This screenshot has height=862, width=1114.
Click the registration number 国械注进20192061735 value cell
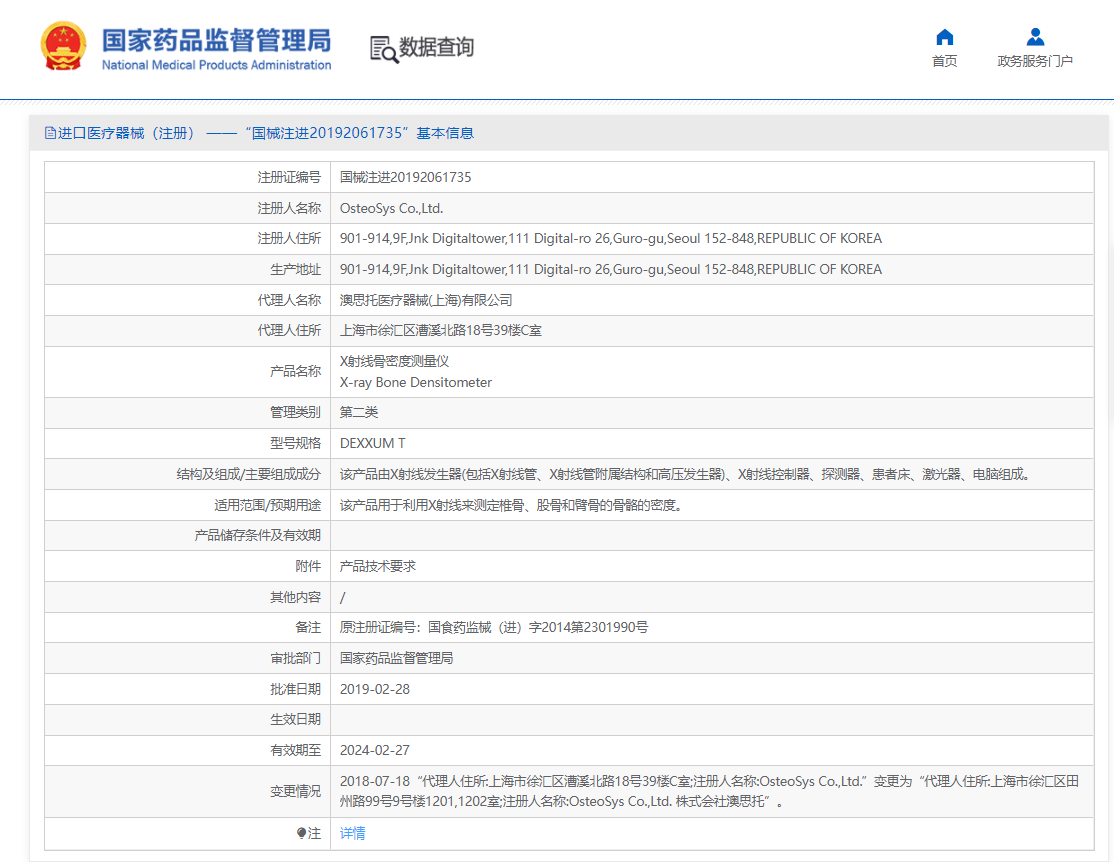405,177
